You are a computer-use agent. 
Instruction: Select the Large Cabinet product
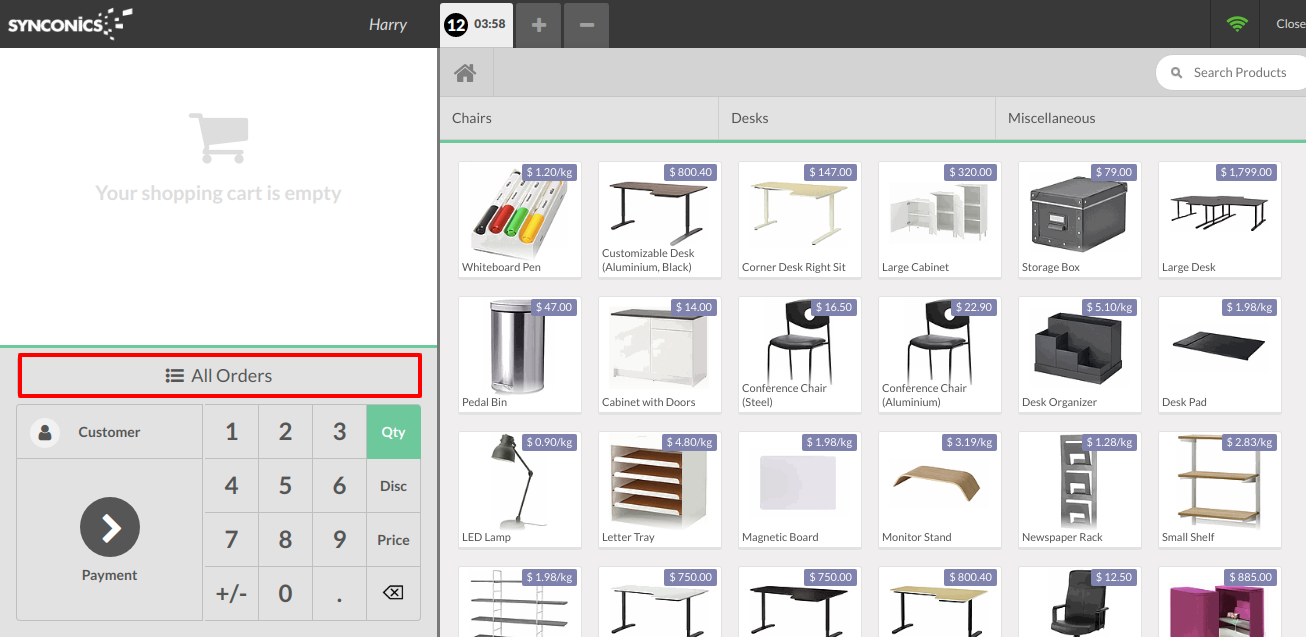(940, 220)
